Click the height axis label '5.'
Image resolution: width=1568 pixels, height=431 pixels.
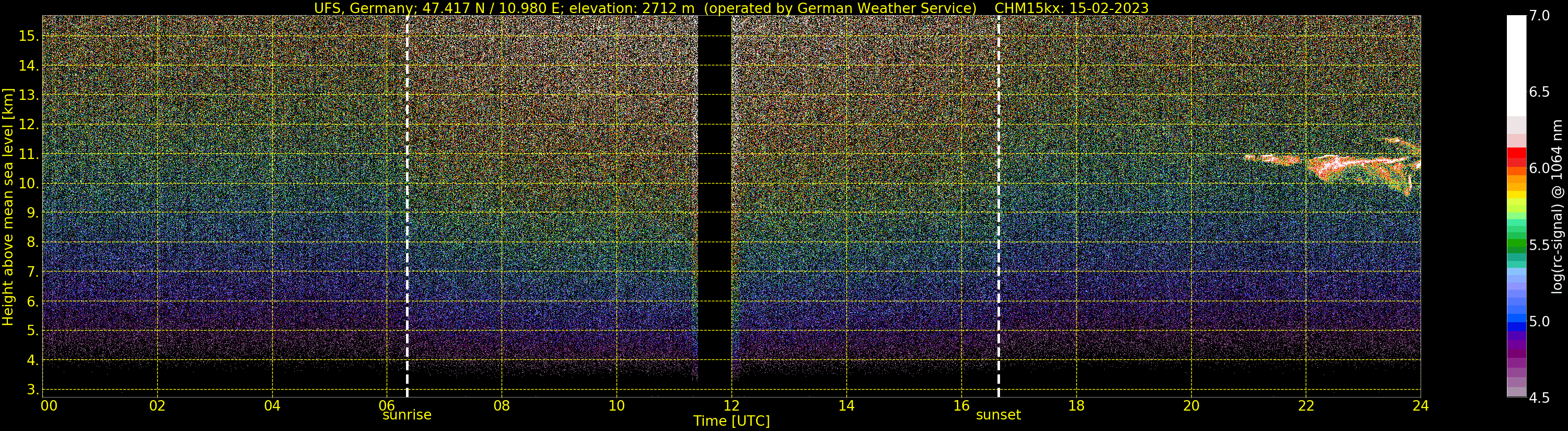click(32, 331)
